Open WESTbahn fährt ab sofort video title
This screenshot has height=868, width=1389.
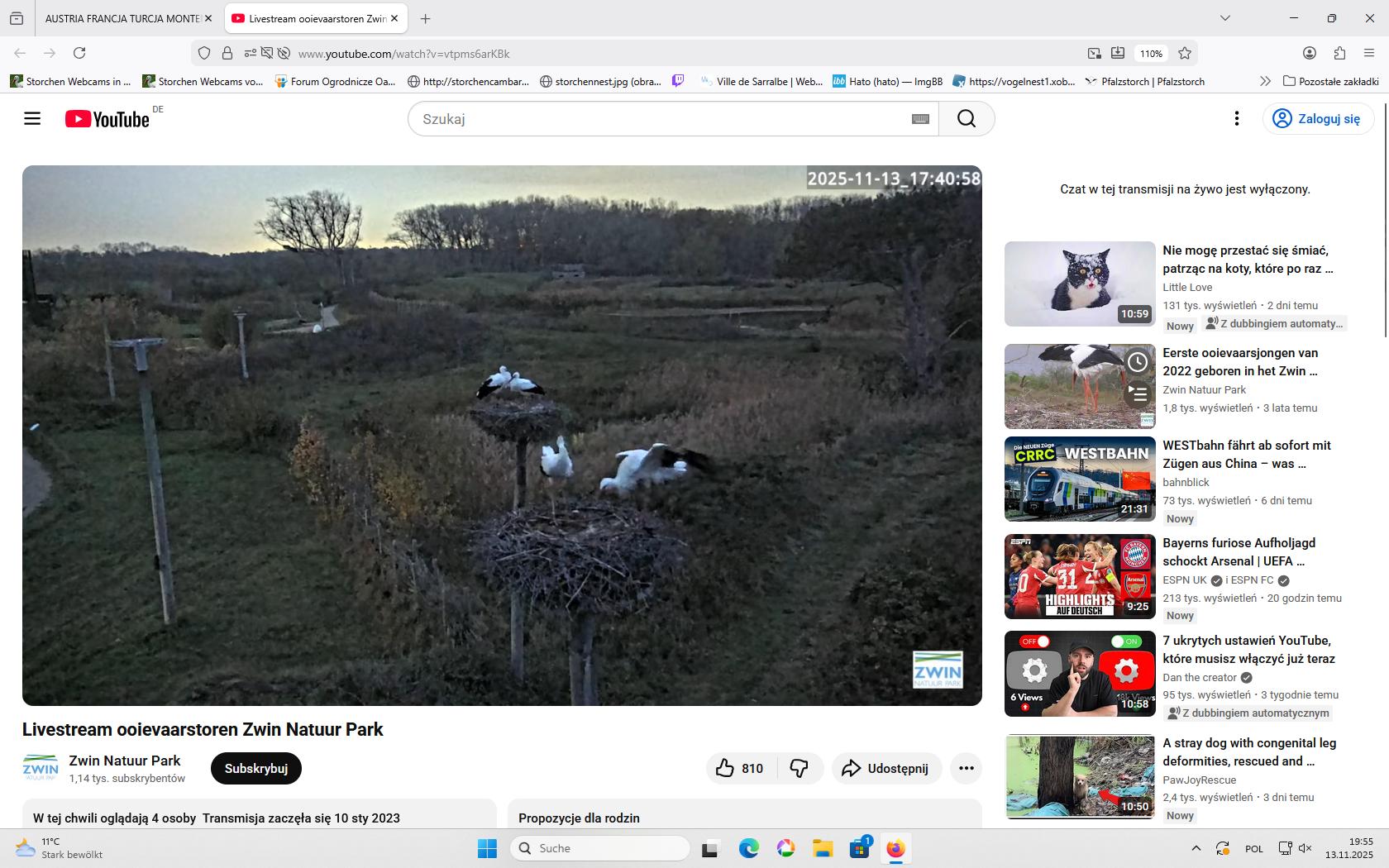[x=1247, y=455]
